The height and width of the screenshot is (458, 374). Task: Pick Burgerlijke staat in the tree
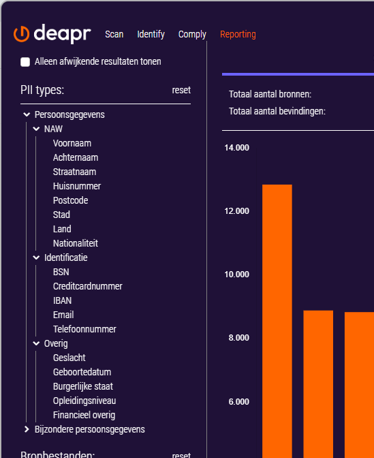pos(83,387)
